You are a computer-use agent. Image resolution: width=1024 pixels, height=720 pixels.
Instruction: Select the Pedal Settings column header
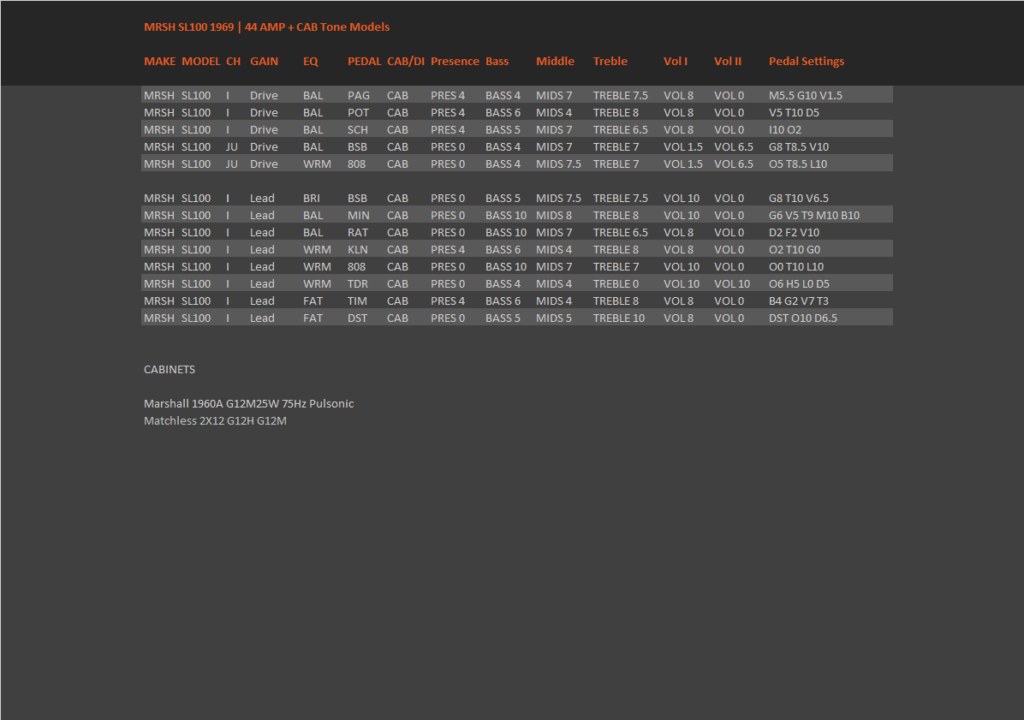[x=806, y=61]
